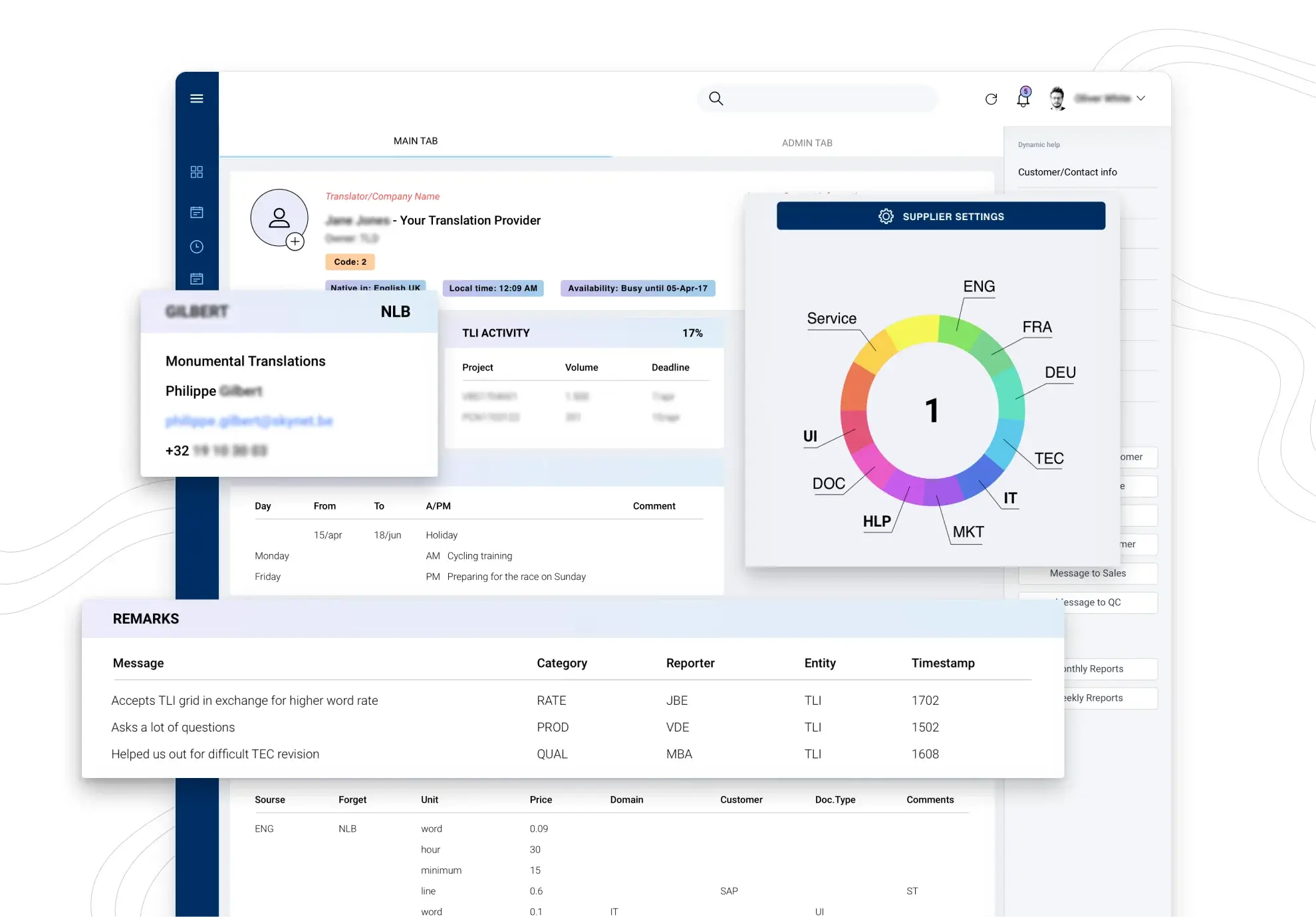
Task: Click the center number 1 in the chart
Action: point(932,410)
